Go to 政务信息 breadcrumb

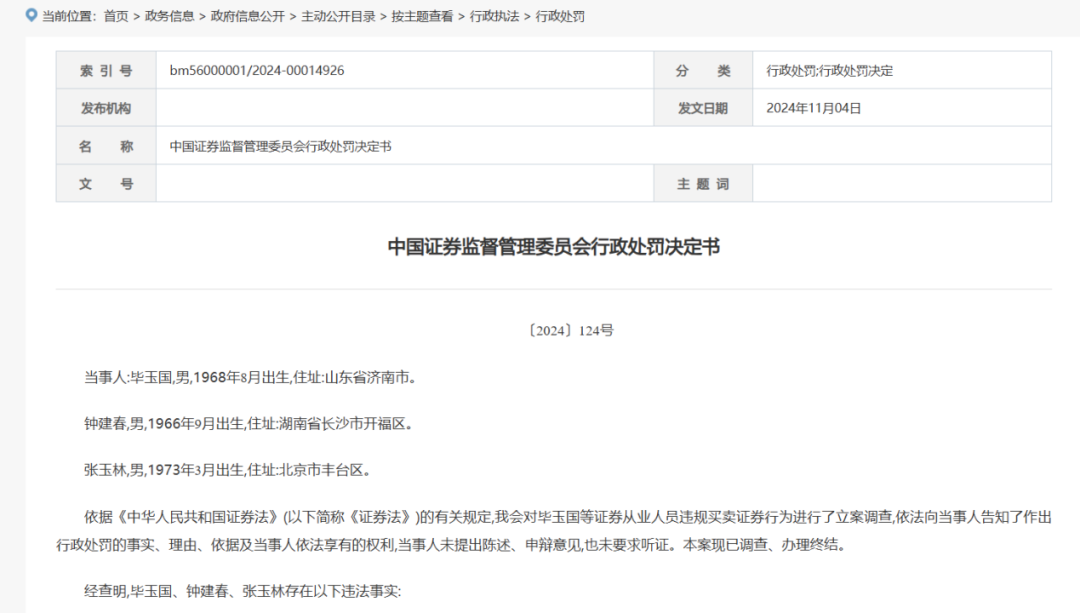[x=169, y=17]
